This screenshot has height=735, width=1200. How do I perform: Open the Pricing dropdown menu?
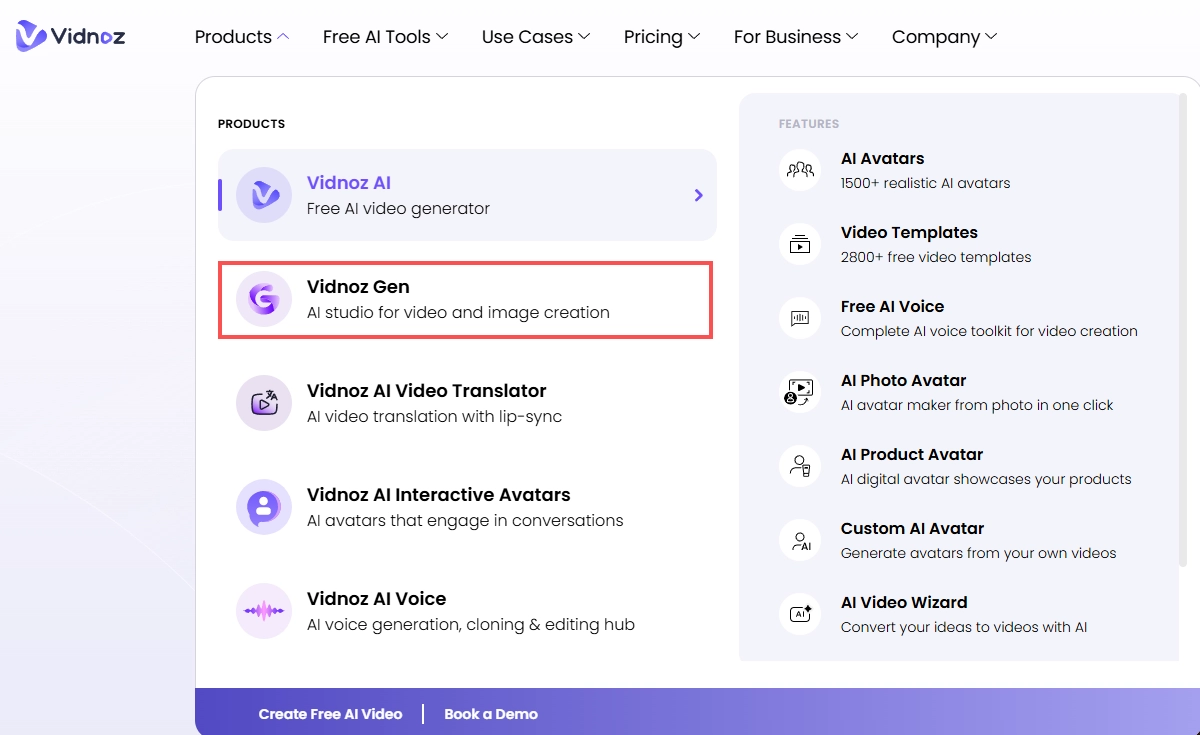tap(661, 36)
